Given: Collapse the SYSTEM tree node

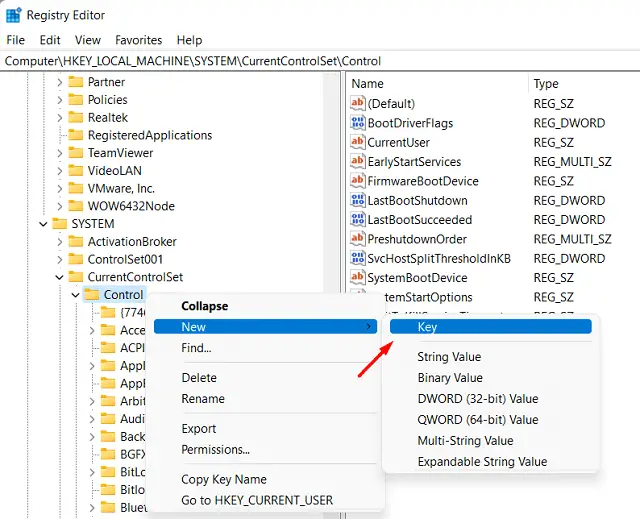Looking at the screenshot, I should [x=43, y=224].
